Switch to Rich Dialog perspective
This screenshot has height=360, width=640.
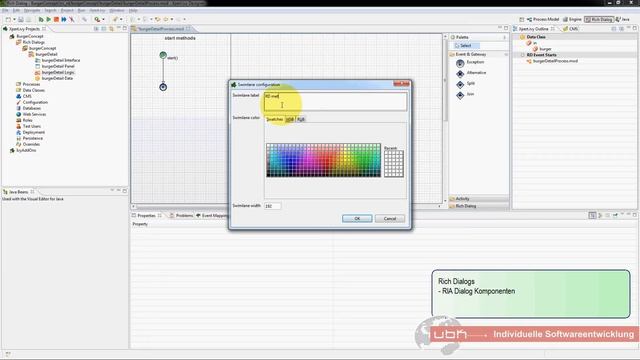click(599, 19)
